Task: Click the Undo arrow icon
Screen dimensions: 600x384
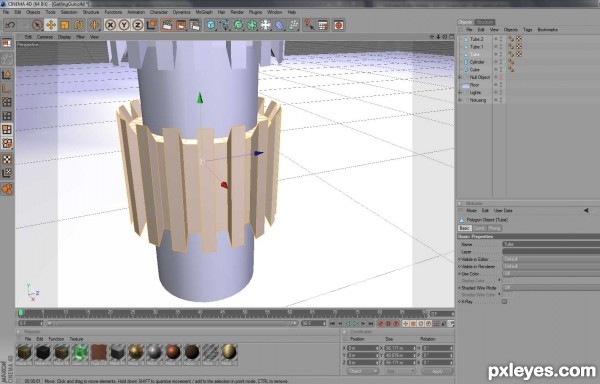Action: click(10, 25)
